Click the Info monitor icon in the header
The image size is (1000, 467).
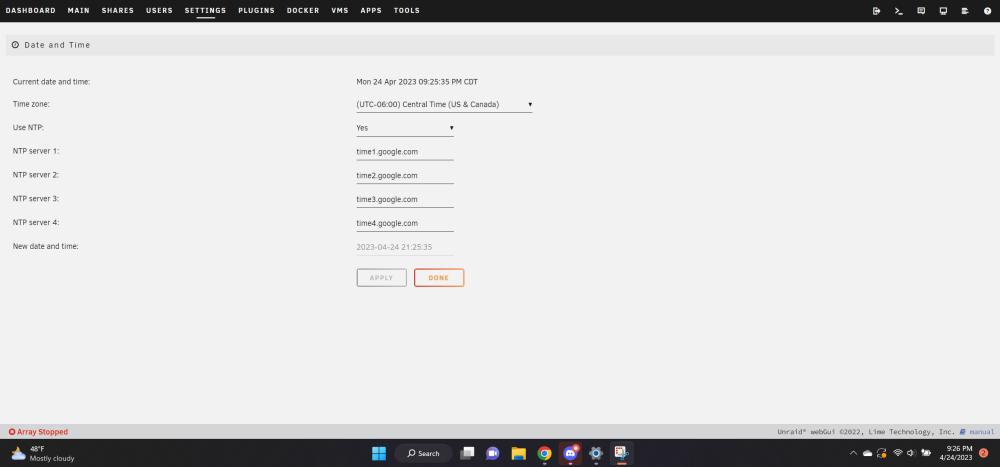click(943, 11)
